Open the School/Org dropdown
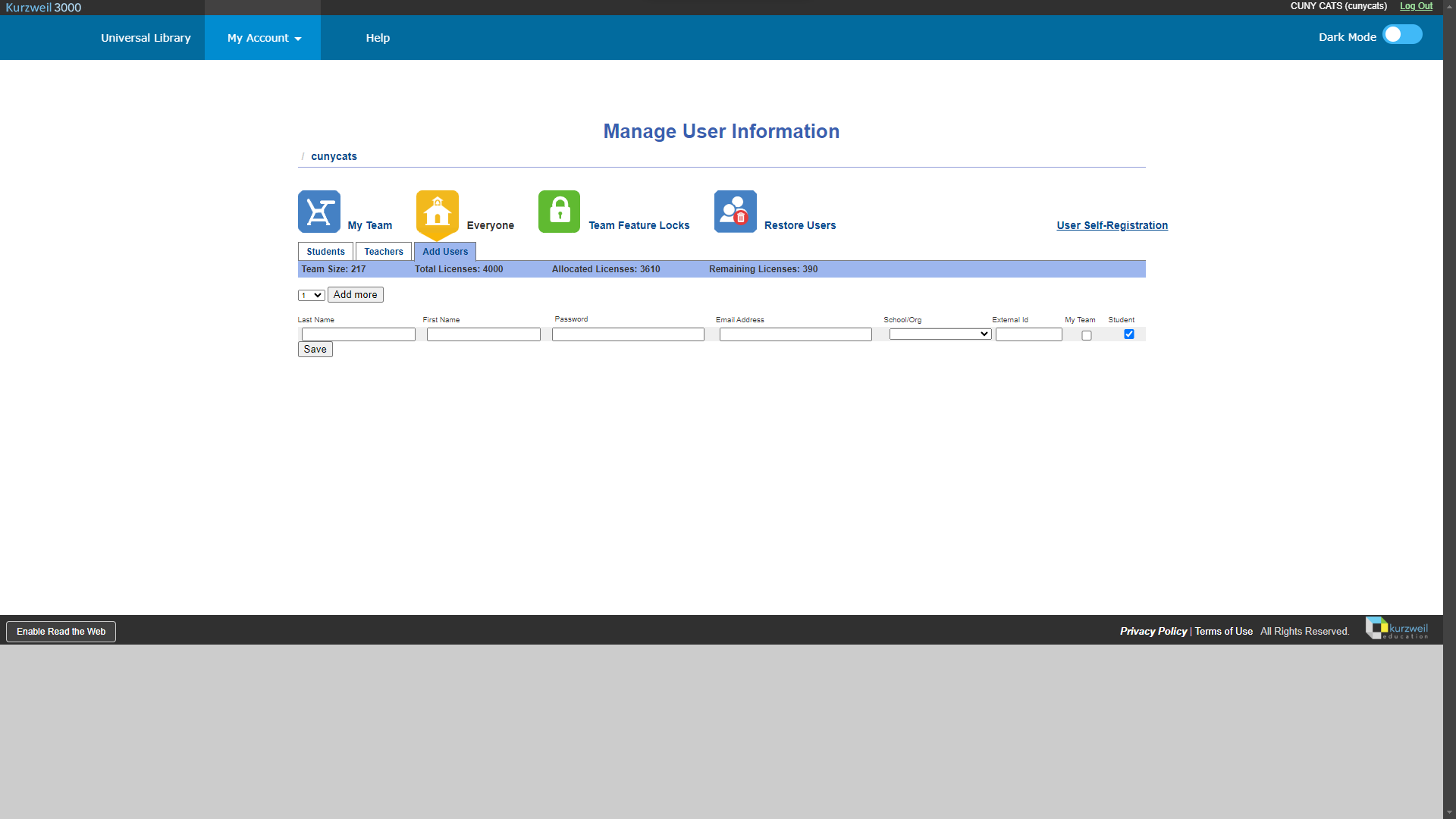Image resolution: width=1456 pixels, height=819 pixels. 940,334
